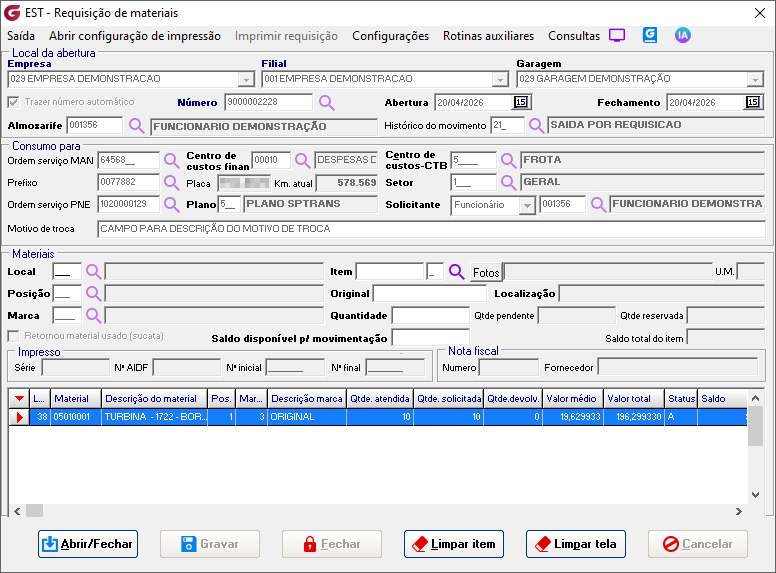Click Item code input field

pyautogui.click(x=390, y=272)
